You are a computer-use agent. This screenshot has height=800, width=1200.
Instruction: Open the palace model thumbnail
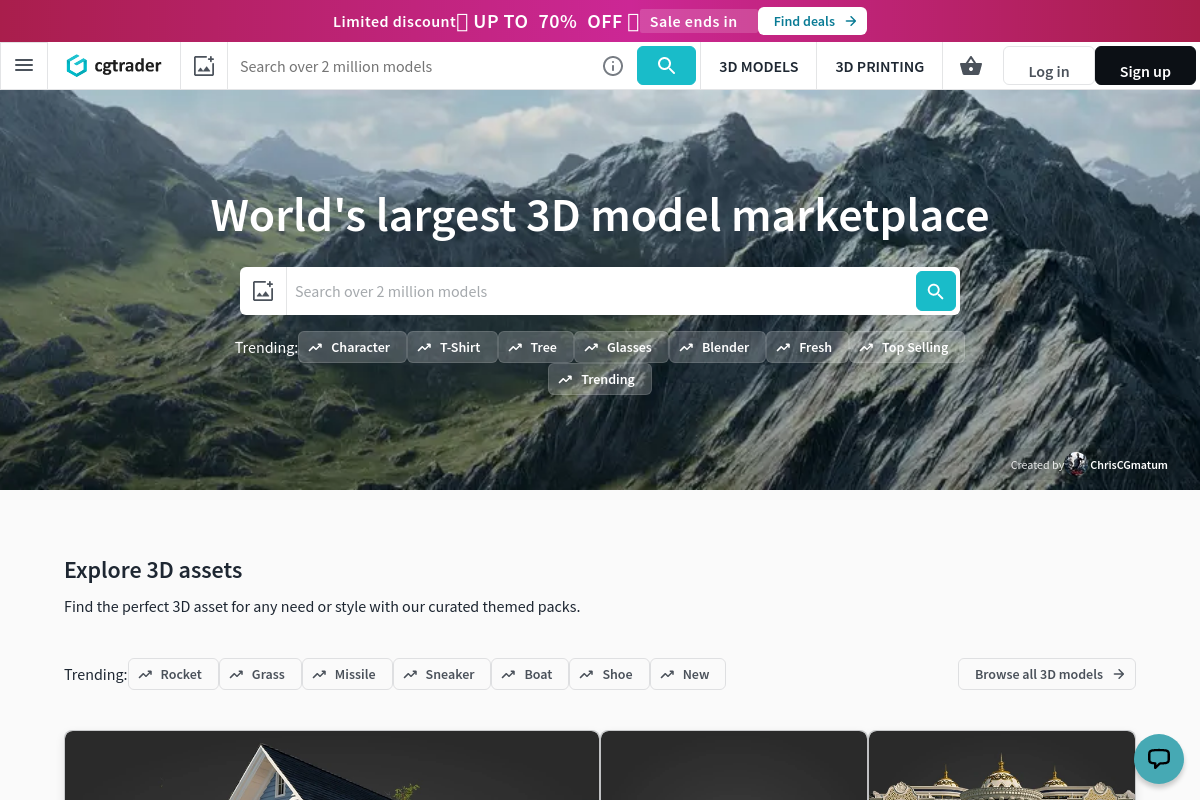1002,765
